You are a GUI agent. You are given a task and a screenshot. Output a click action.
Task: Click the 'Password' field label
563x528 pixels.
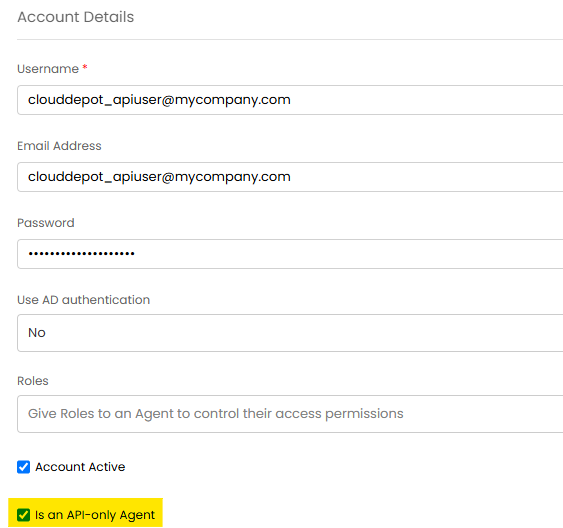click(x=46, y=223)
